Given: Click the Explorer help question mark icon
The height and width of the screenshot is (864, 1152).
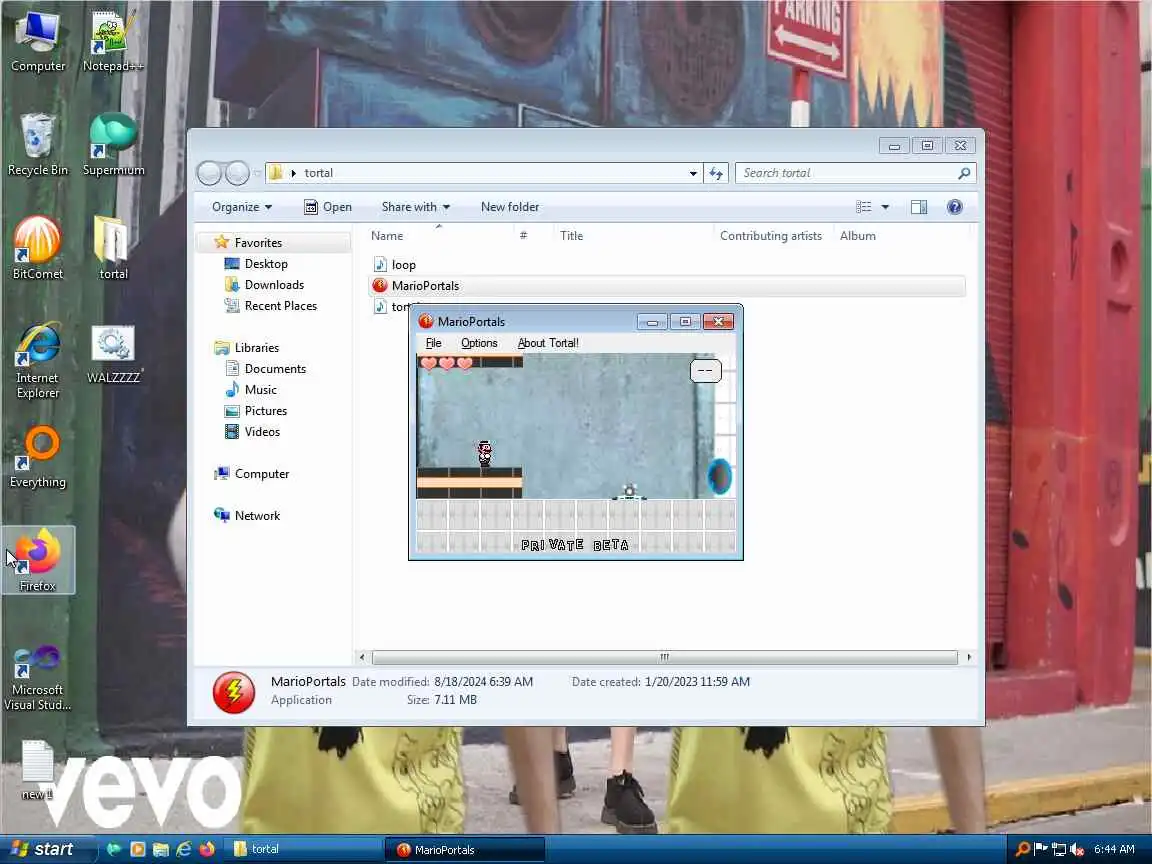Looking at the screenshot, I should click(954, 207).
